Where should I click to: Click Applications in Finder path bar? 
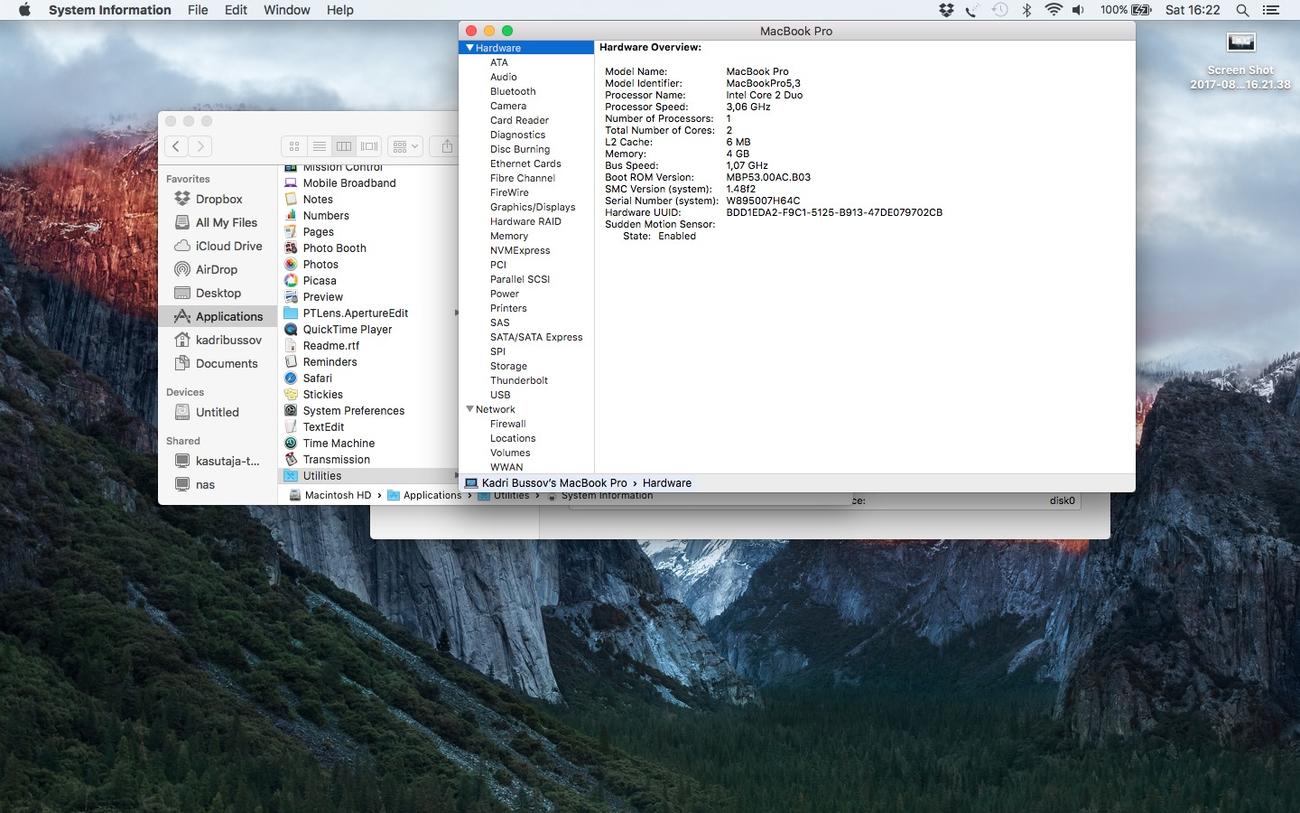coord(424,495)
